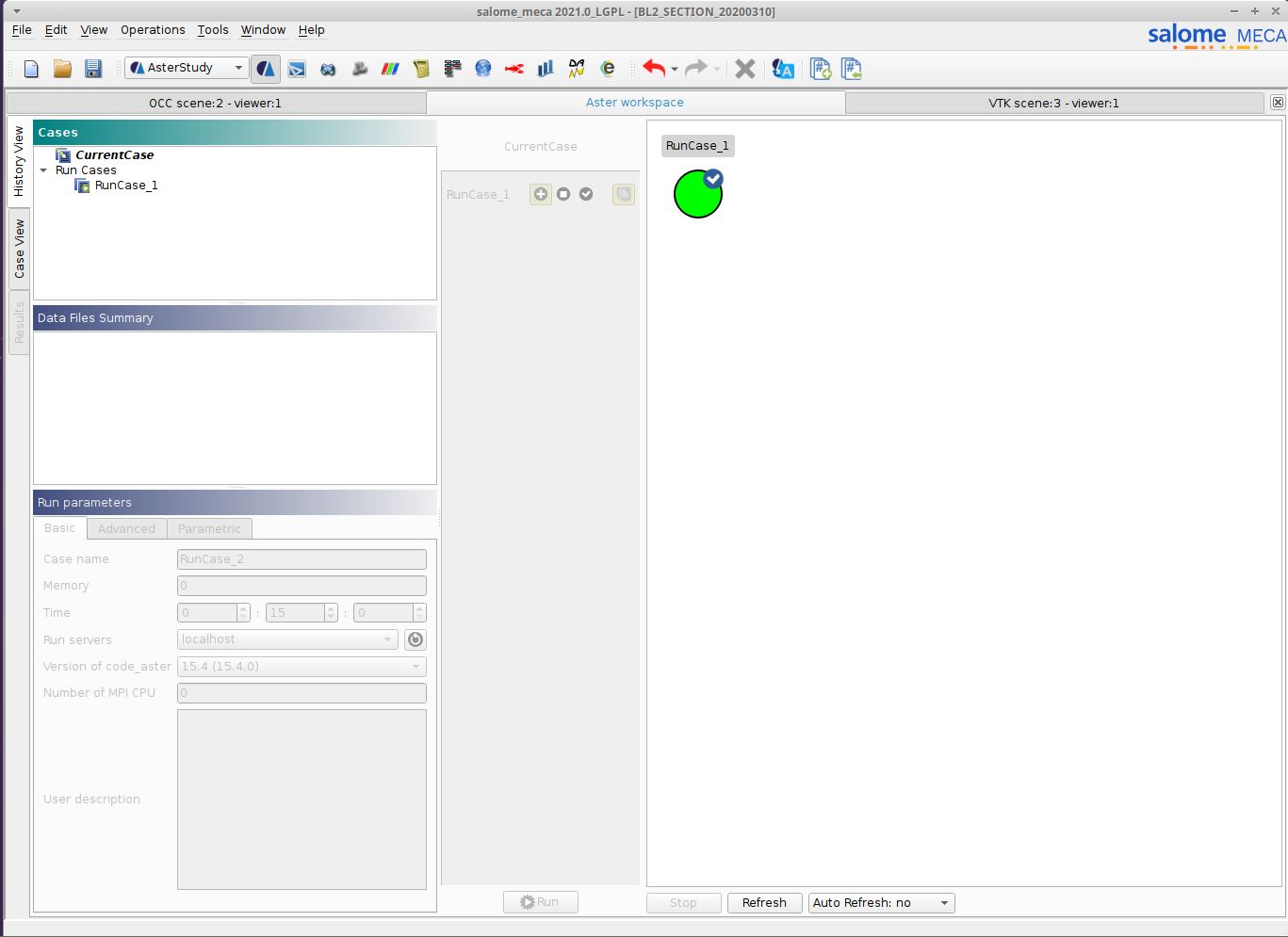The image size is (1288, 937).
Task: Select the Case View side tab
Action: [x=19, y=249]
